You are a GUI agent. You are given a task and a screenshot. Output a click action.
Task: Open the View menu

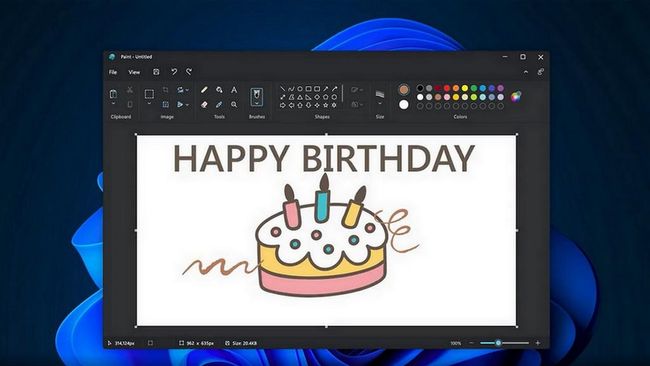coord(134,72)
